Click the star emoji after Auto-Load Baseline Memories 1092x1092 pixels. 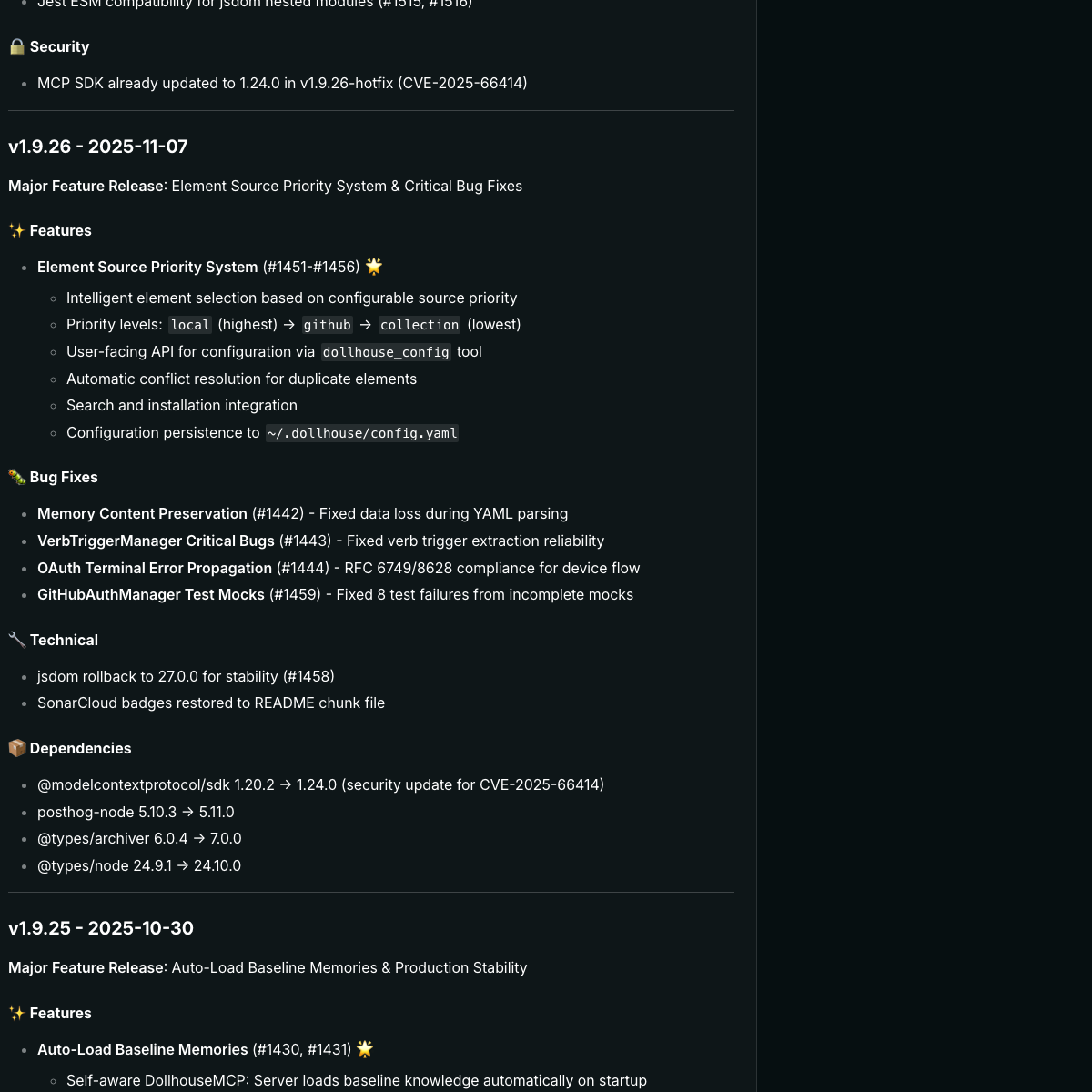(365, 1049)
